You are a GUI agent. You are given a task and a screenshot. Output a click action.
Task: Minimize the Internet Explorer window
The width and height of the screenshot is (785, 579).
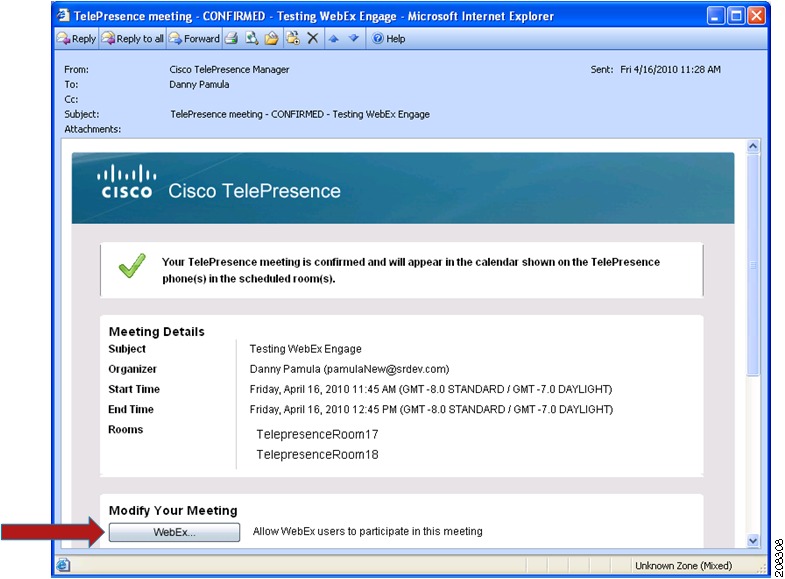click(716, 16)
